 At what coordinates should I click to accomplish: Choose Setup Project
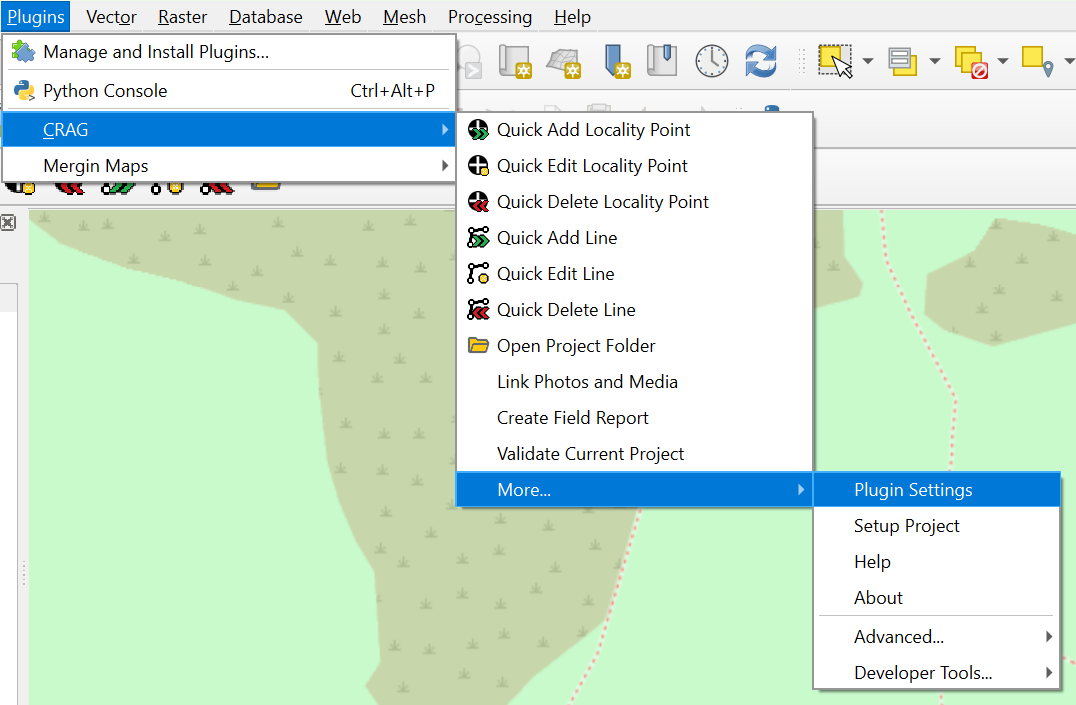937,526
